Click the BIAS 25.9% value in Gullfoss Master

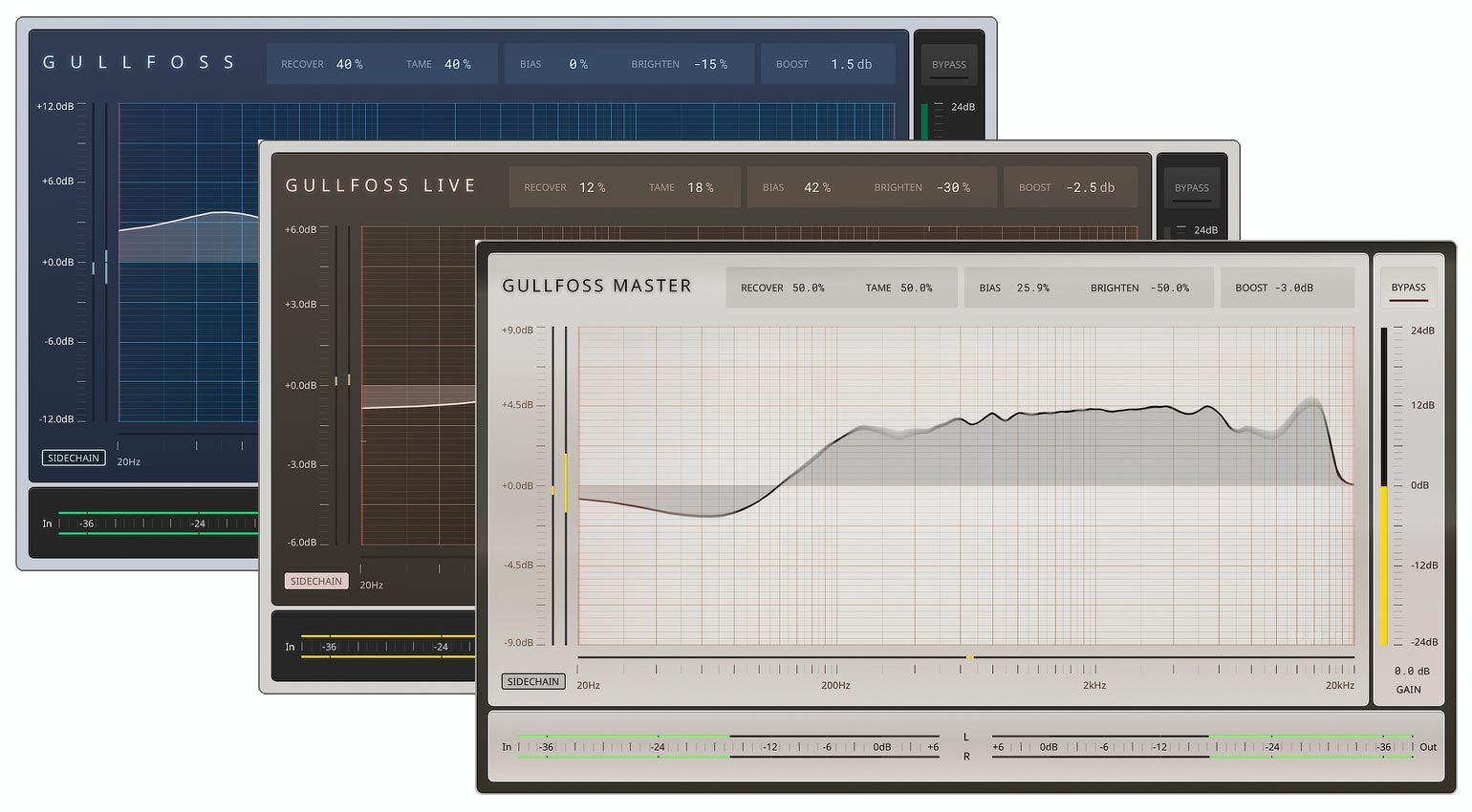point(1032,288)
